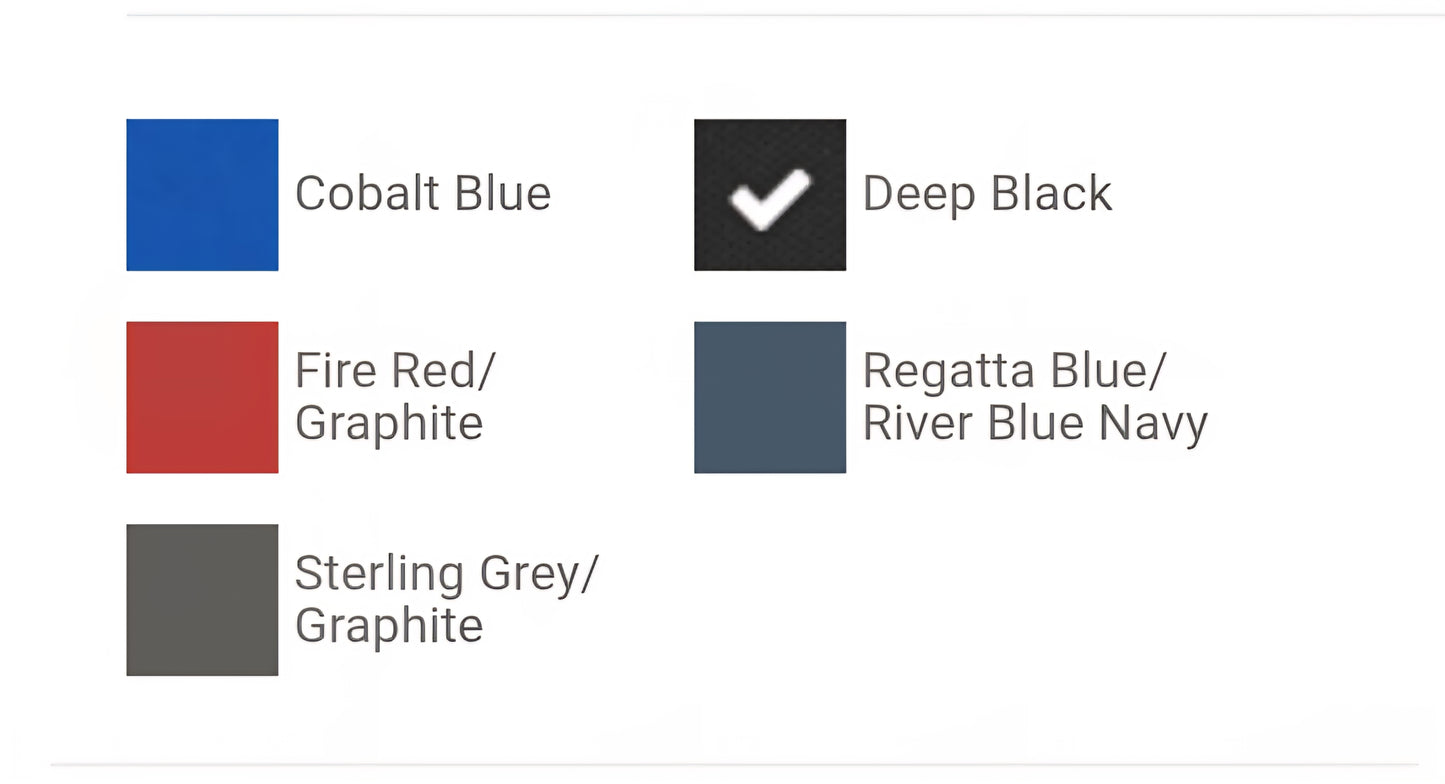Click "Graphite" beneath the Sterling Grey text
Viewport: 1445px width, 784px height.
[389, 626]
